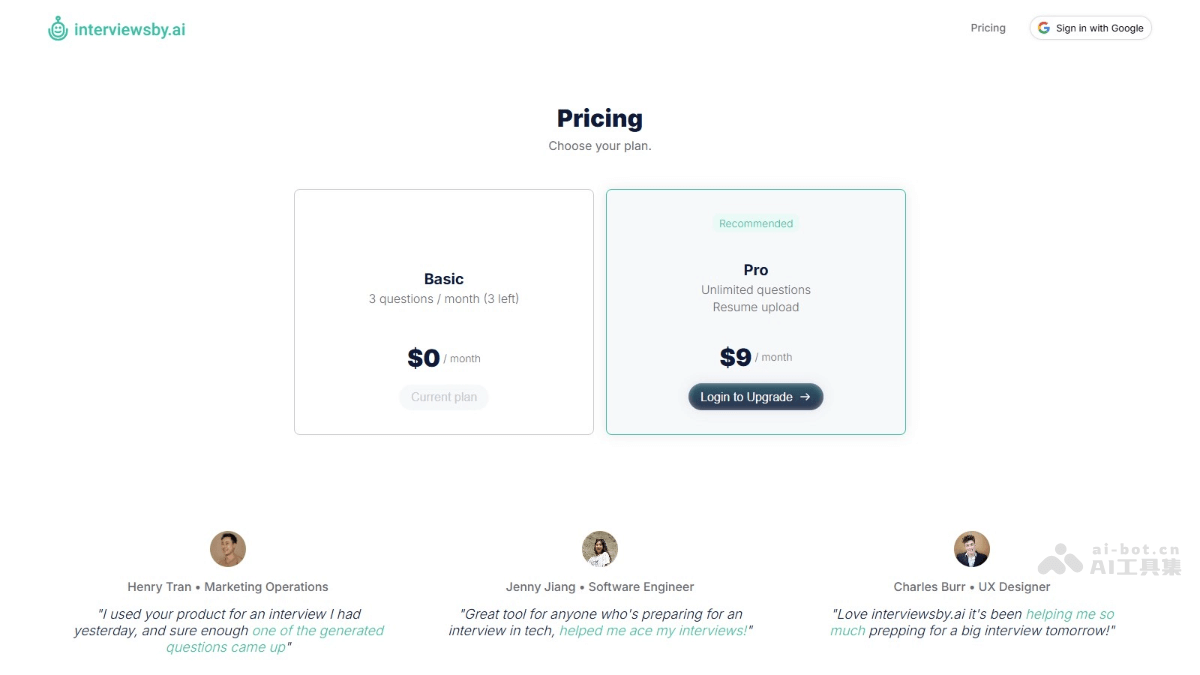Select the Pro plan card title
Screen dimensions: 1200x675
(756, 270)
